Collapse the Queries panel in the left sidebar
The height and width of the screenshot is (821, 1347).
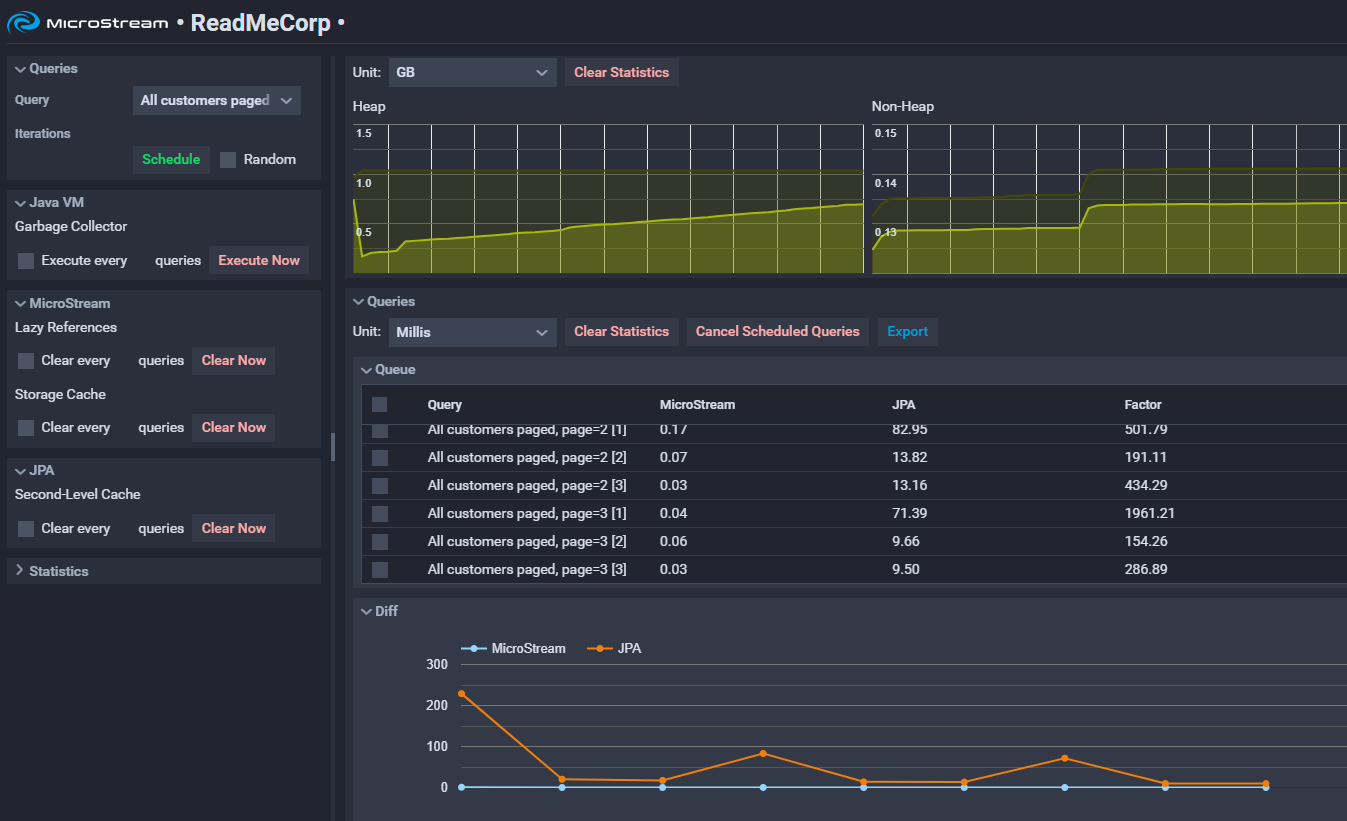tap(46, 69)
